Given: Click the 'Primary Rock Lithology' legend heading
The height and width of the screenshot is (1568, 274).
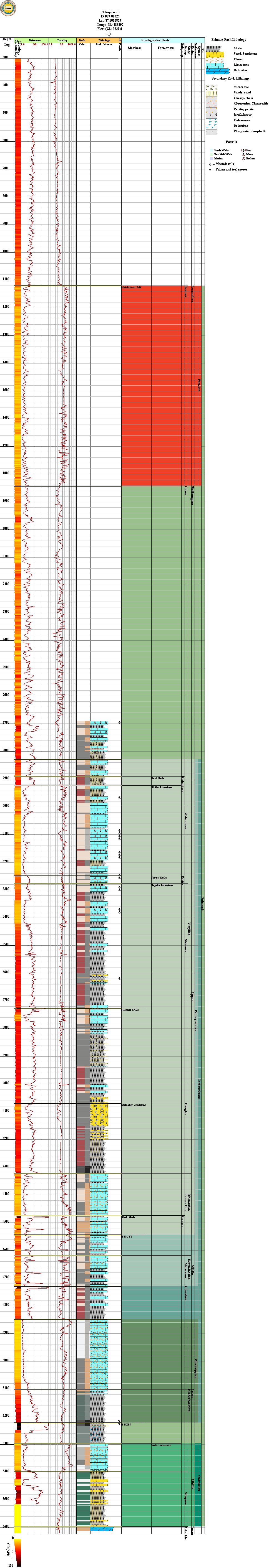Looking at the screenshot, I should tap(229, 40).
